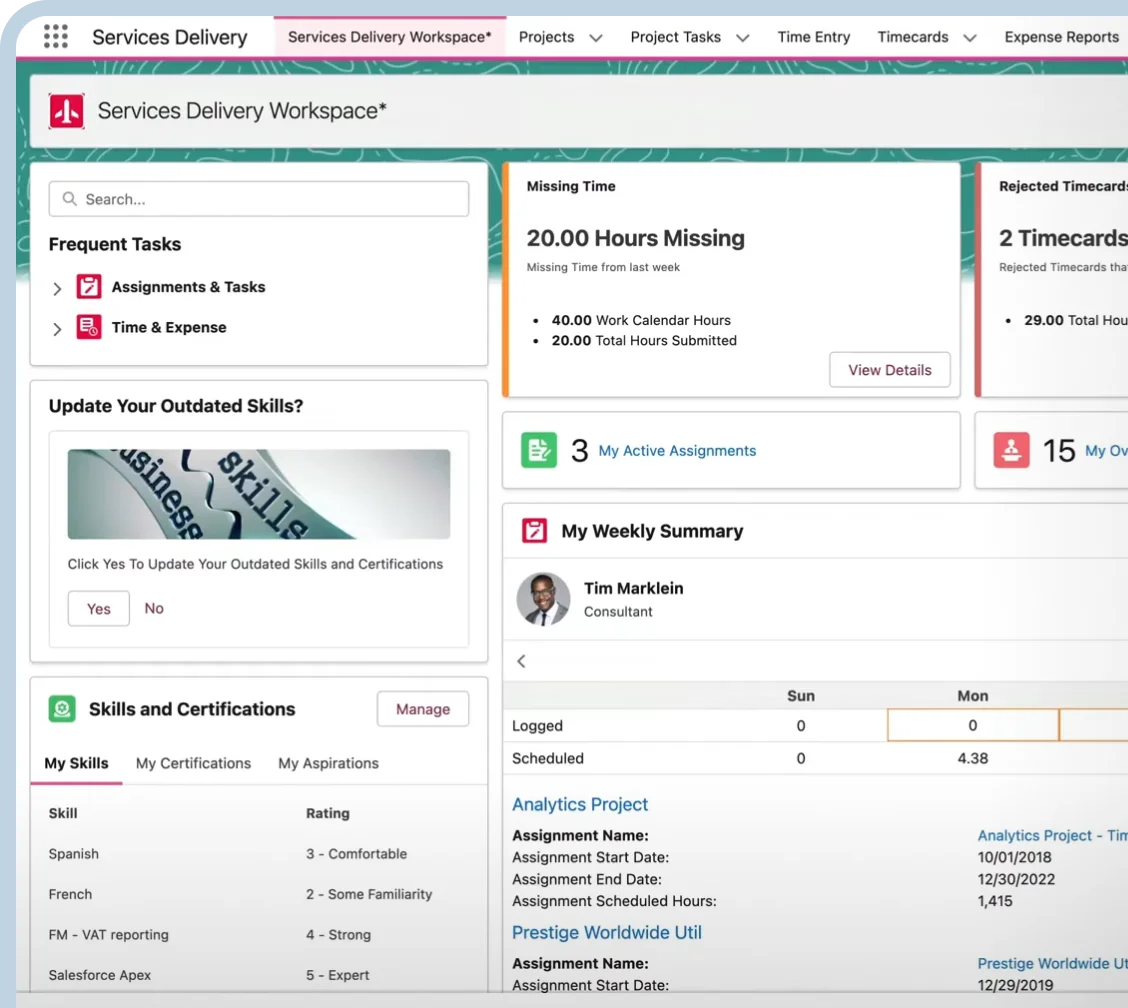The height and width of the screenshot is (1008, 1128).
Task: Open the Timecards dropdown arrow
Action: [x=969, y=38]
